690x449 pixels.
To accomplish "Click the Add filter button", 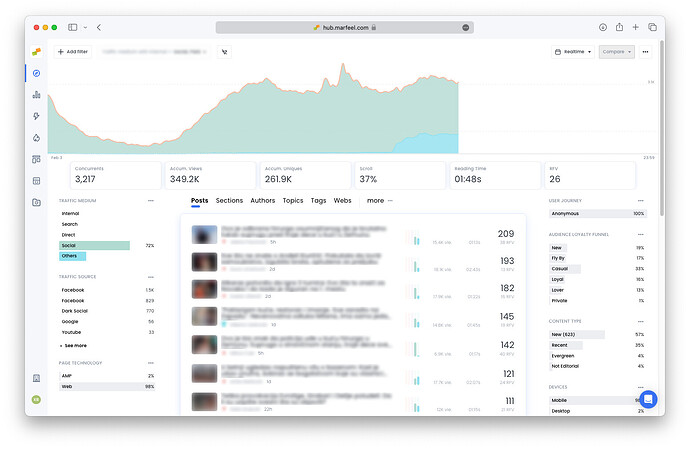I will coord(73,52).
